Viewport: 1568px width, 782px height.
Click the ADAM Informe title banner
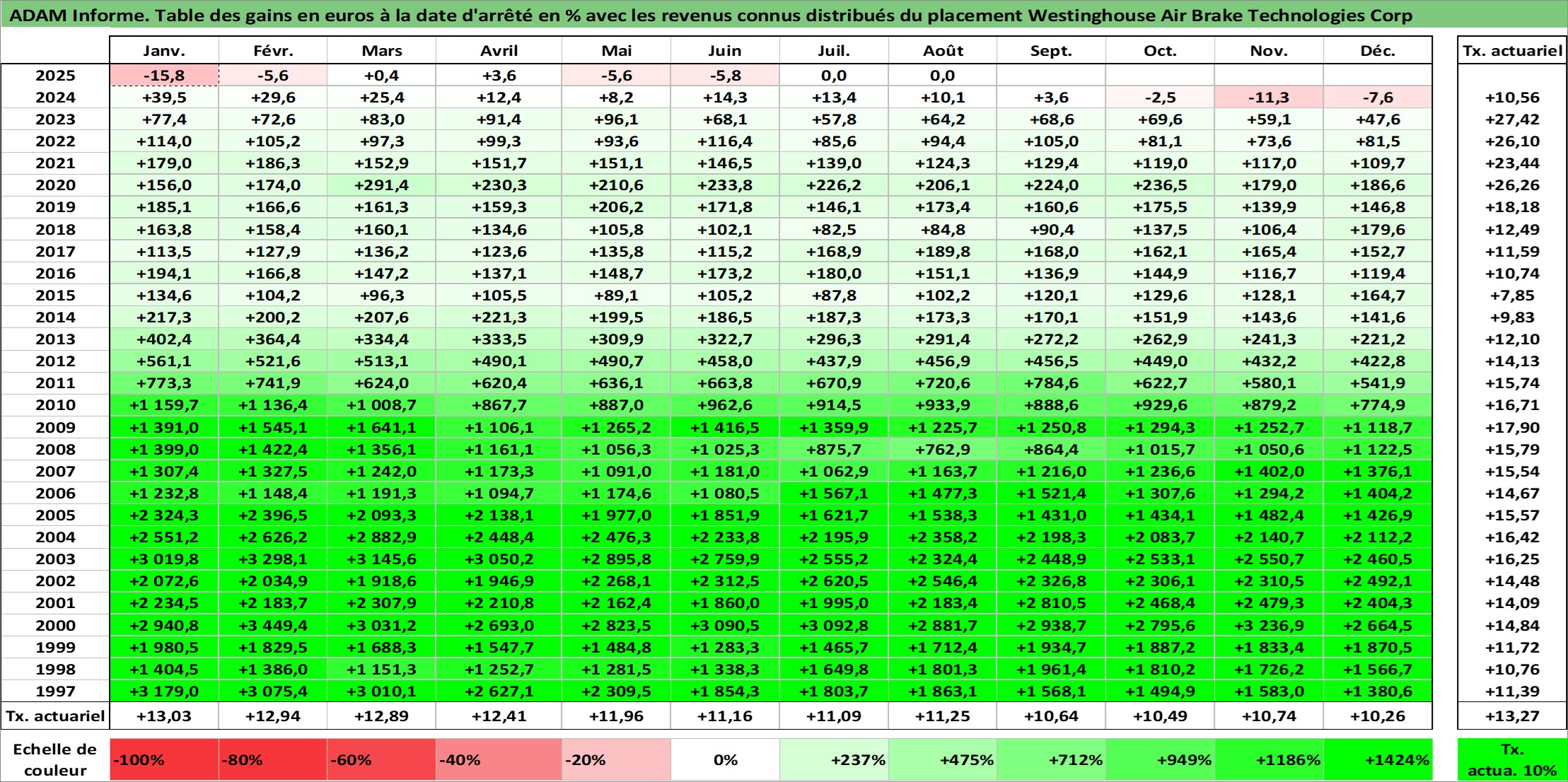pyautogui.click(x=784, y=15)
